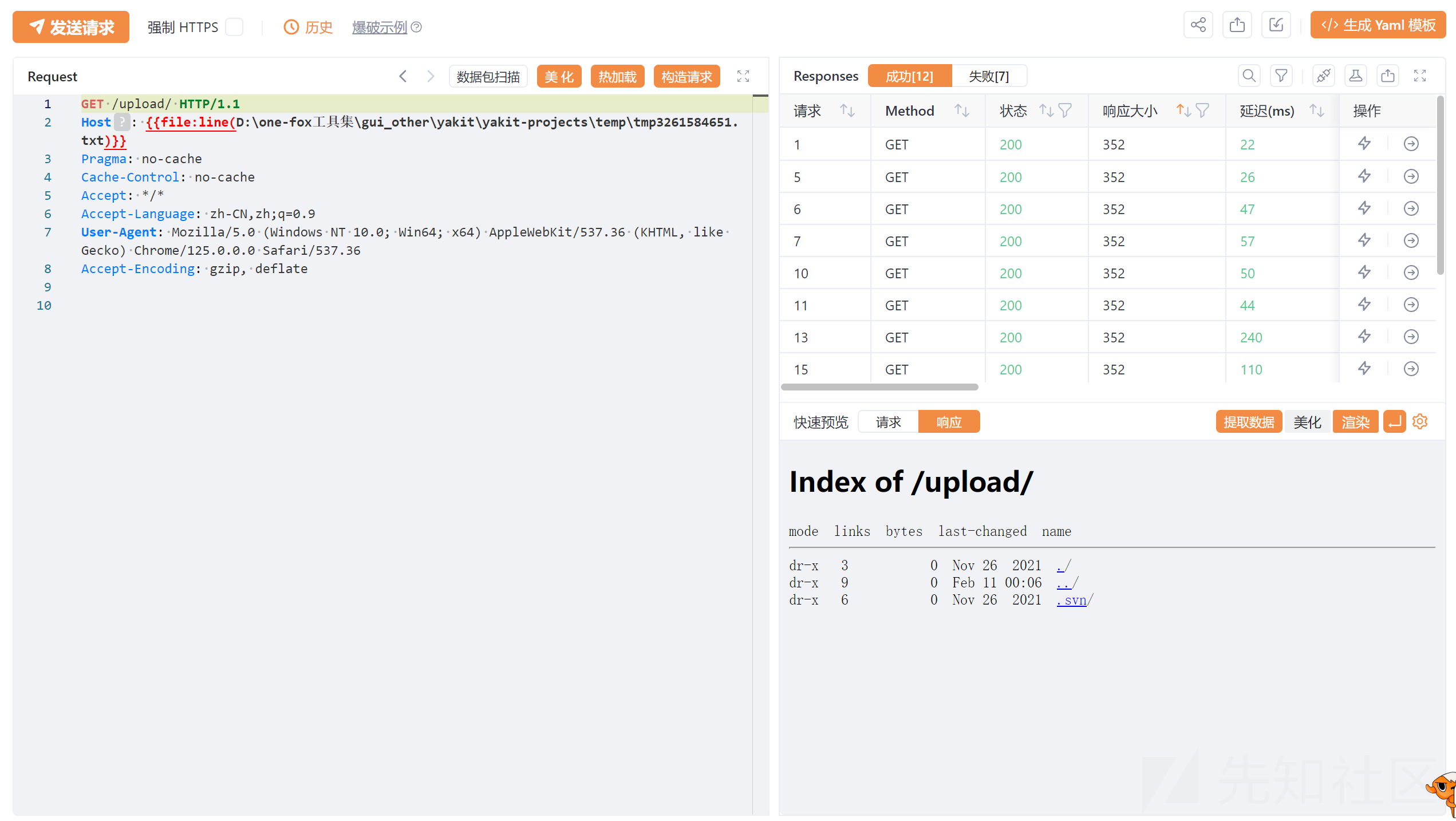The image size is (1456, 821).
Task: Go to previous request with left chevron
Action: tap(403, 76)
